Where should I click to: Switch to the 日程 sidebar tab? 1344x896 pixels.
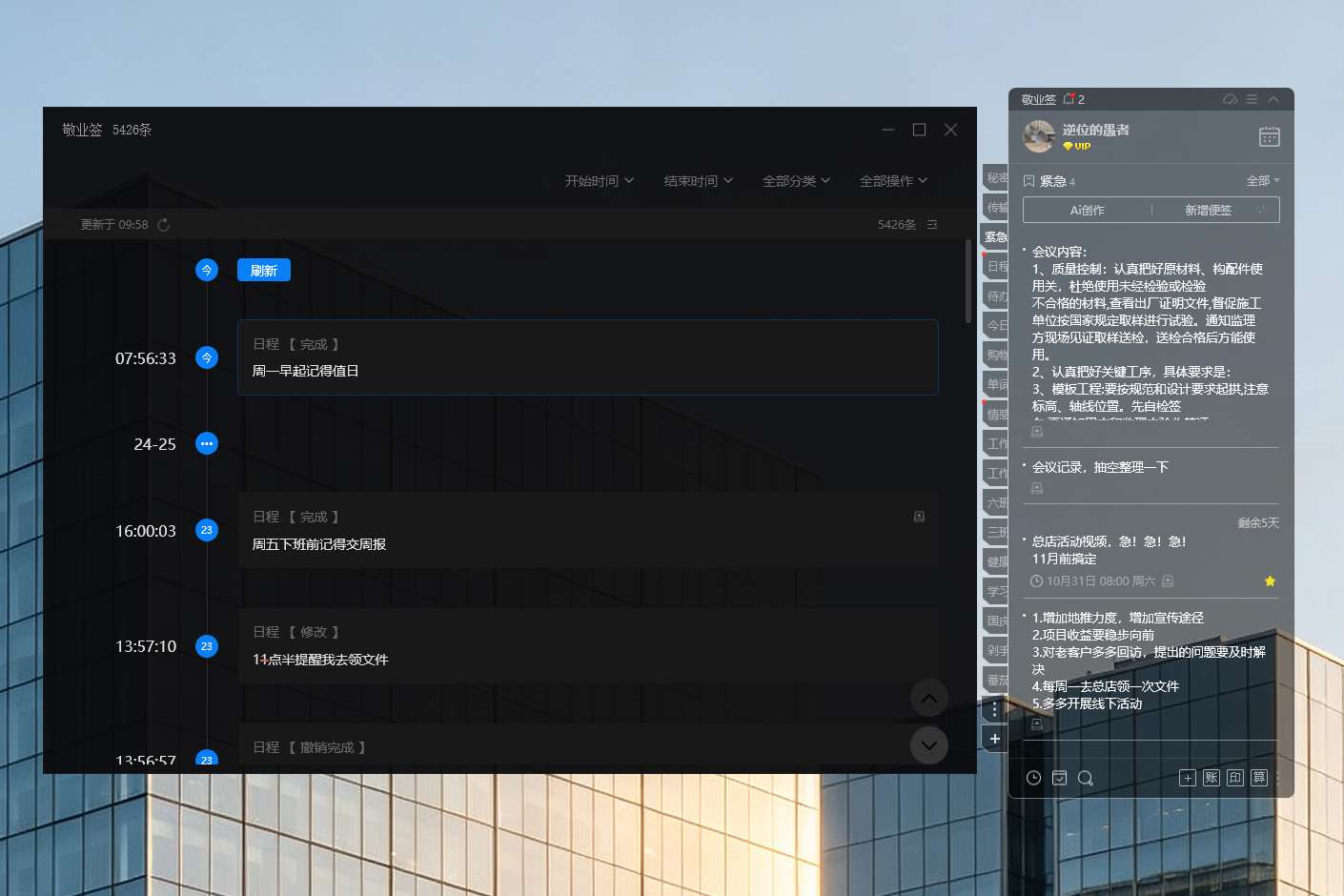click(x=996, y=266)
